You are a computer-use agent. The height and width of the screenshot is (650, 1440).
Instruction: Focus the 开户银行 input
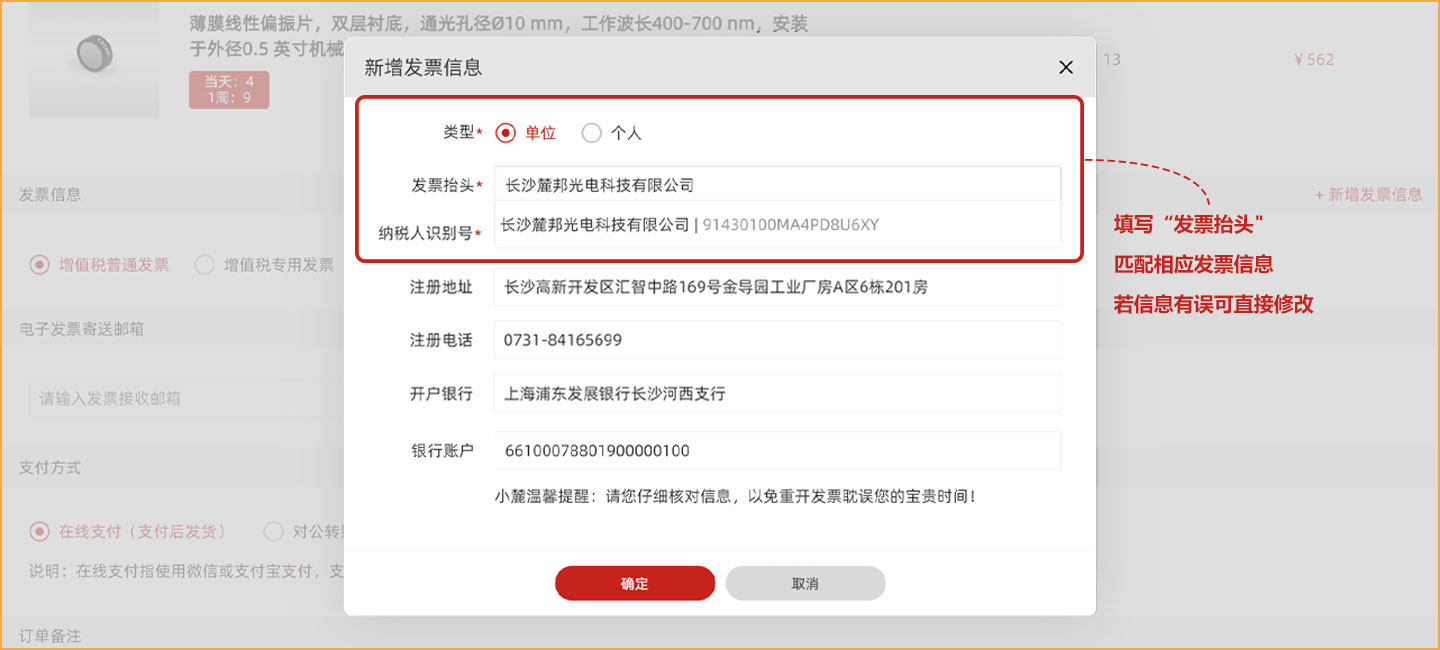(x=777, y=394)
